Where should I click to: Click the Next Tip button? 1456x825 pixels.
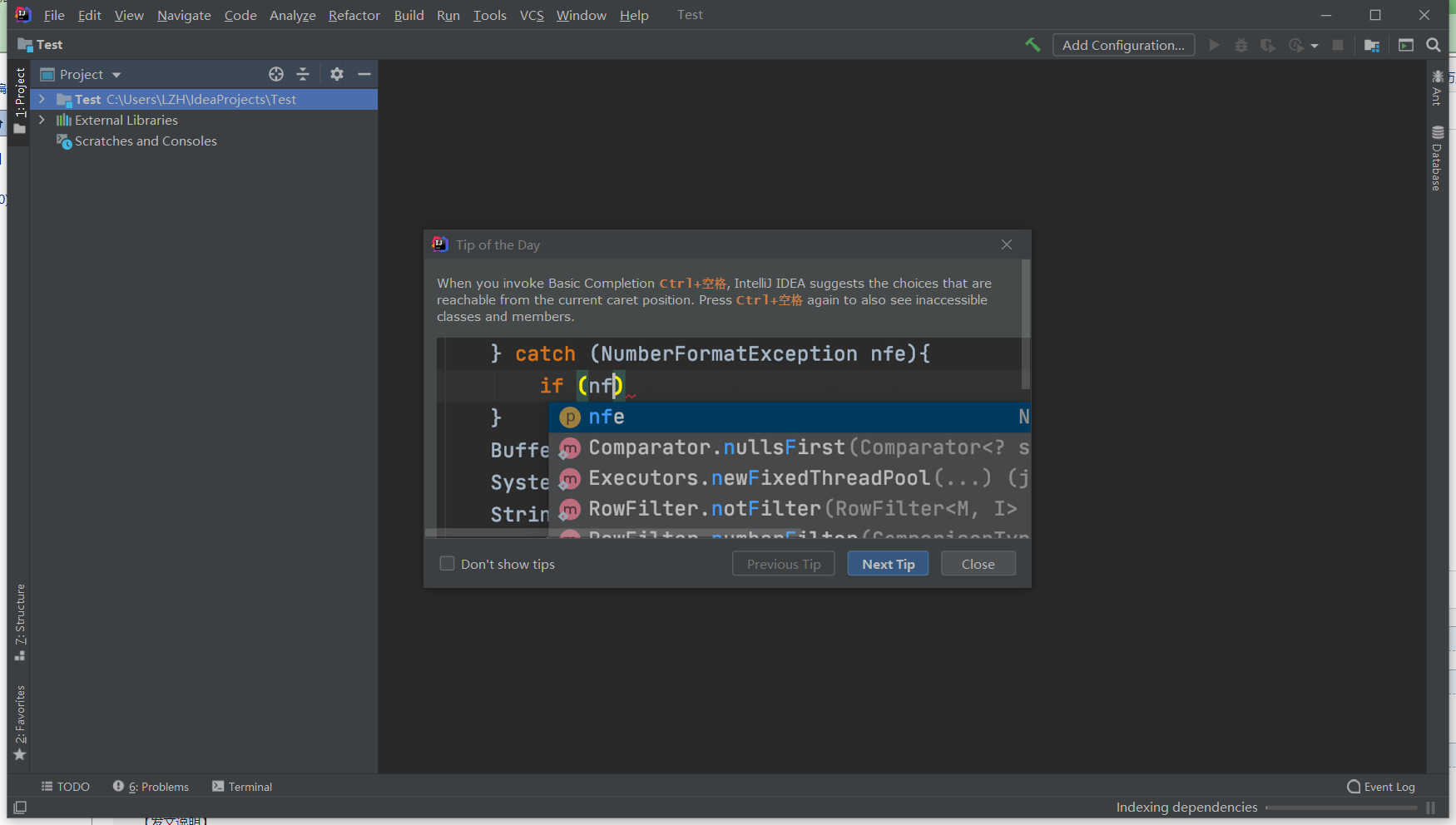point(889,564)
